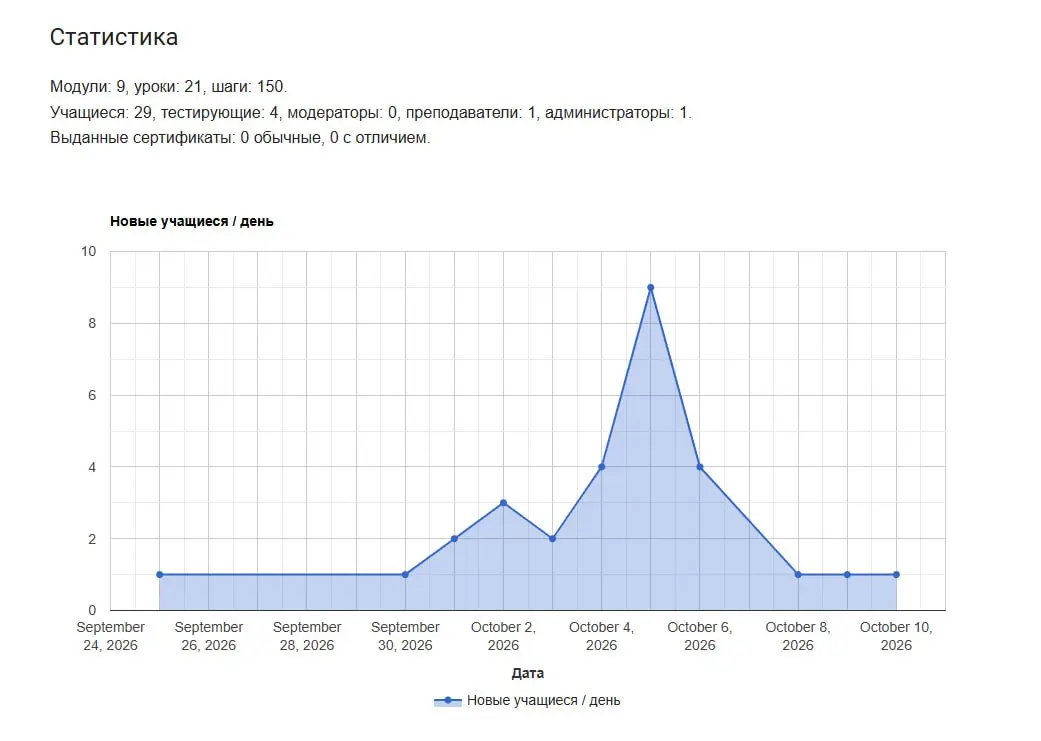Click the 'September 28, 2026' axis label

307,636
